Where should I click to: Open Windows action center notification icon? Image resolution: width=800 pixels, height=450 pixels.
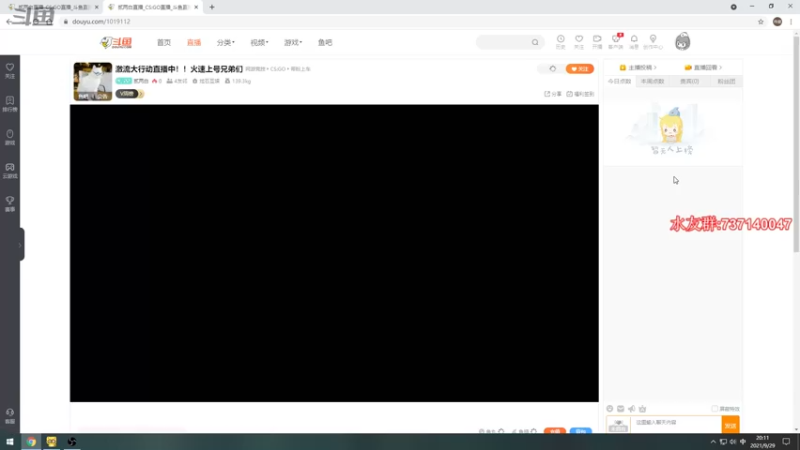point(786,442)
